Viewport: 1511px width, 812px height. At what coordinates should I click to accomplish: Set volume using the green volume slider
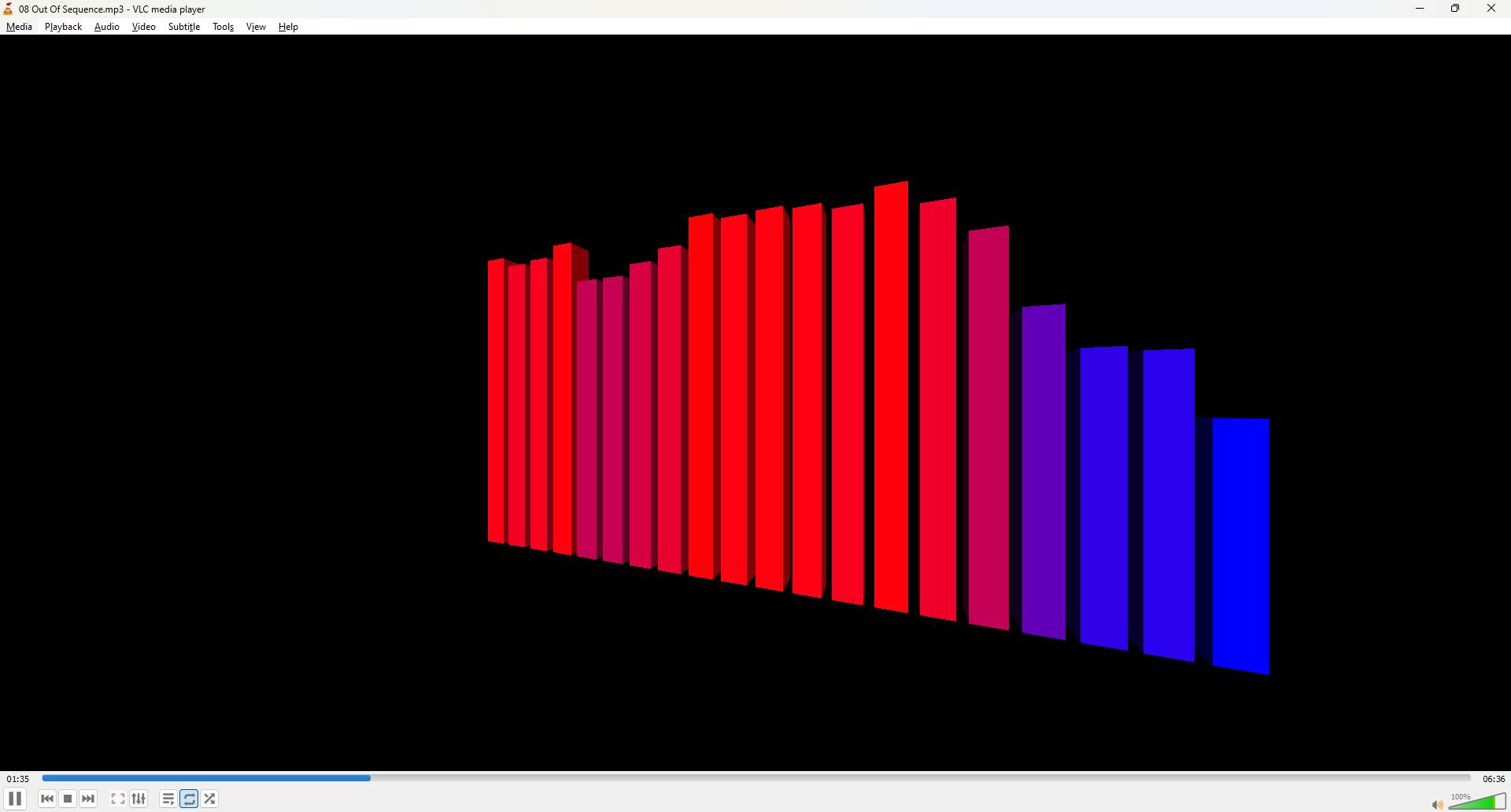click(x=1478, y=803)
